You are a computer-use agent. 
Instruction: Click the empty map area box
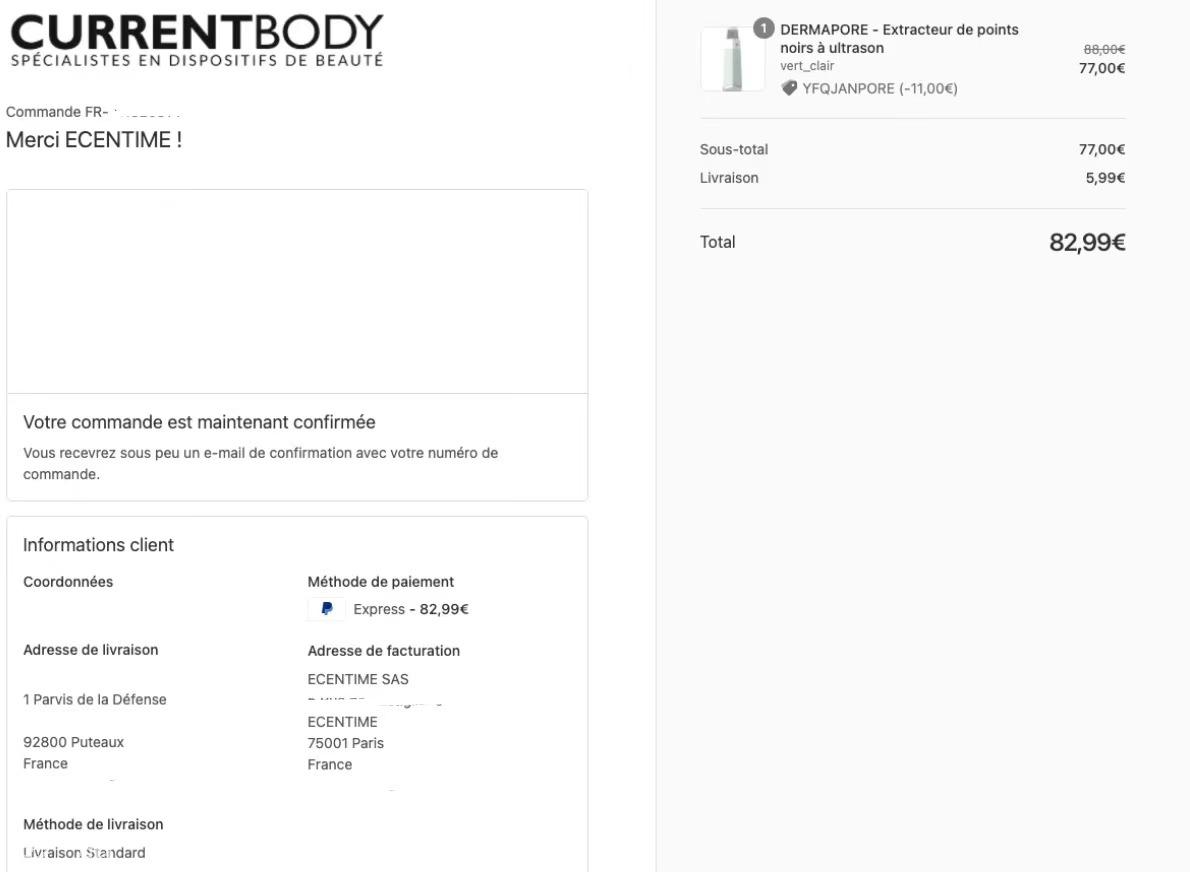pos(298,291)
